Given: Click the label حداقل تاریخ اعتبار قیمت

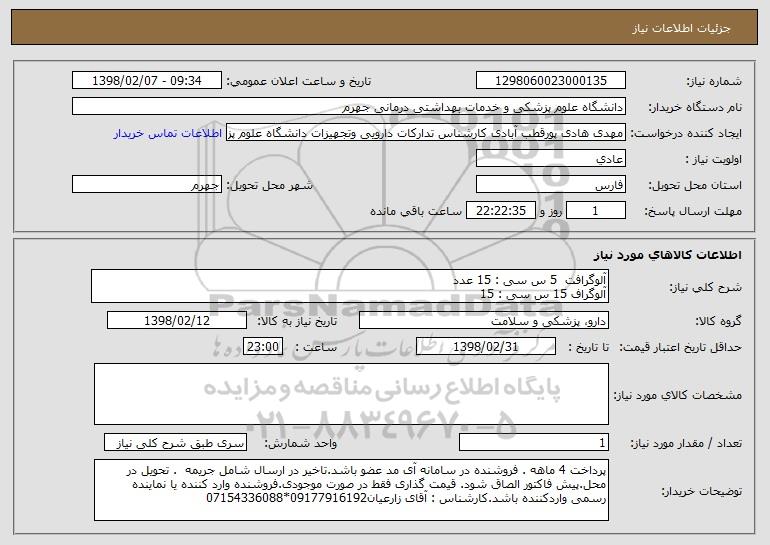Looking at the screenshot, I should [680, 348].
